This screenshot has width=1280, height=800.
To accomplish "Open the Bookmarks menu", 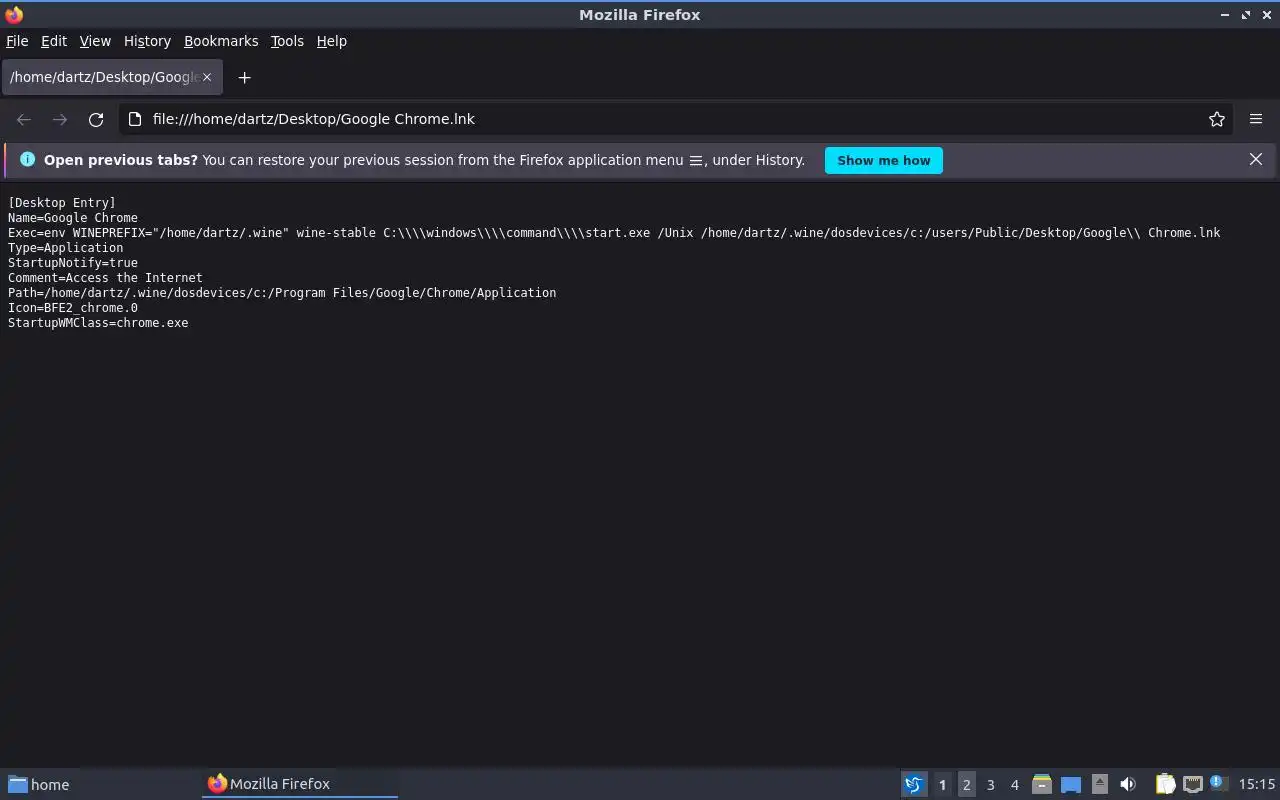I will [x=221, y=41].
